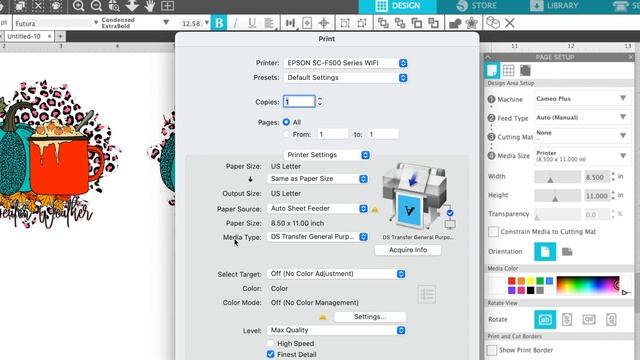Click the From page number field

coord(333,134)
